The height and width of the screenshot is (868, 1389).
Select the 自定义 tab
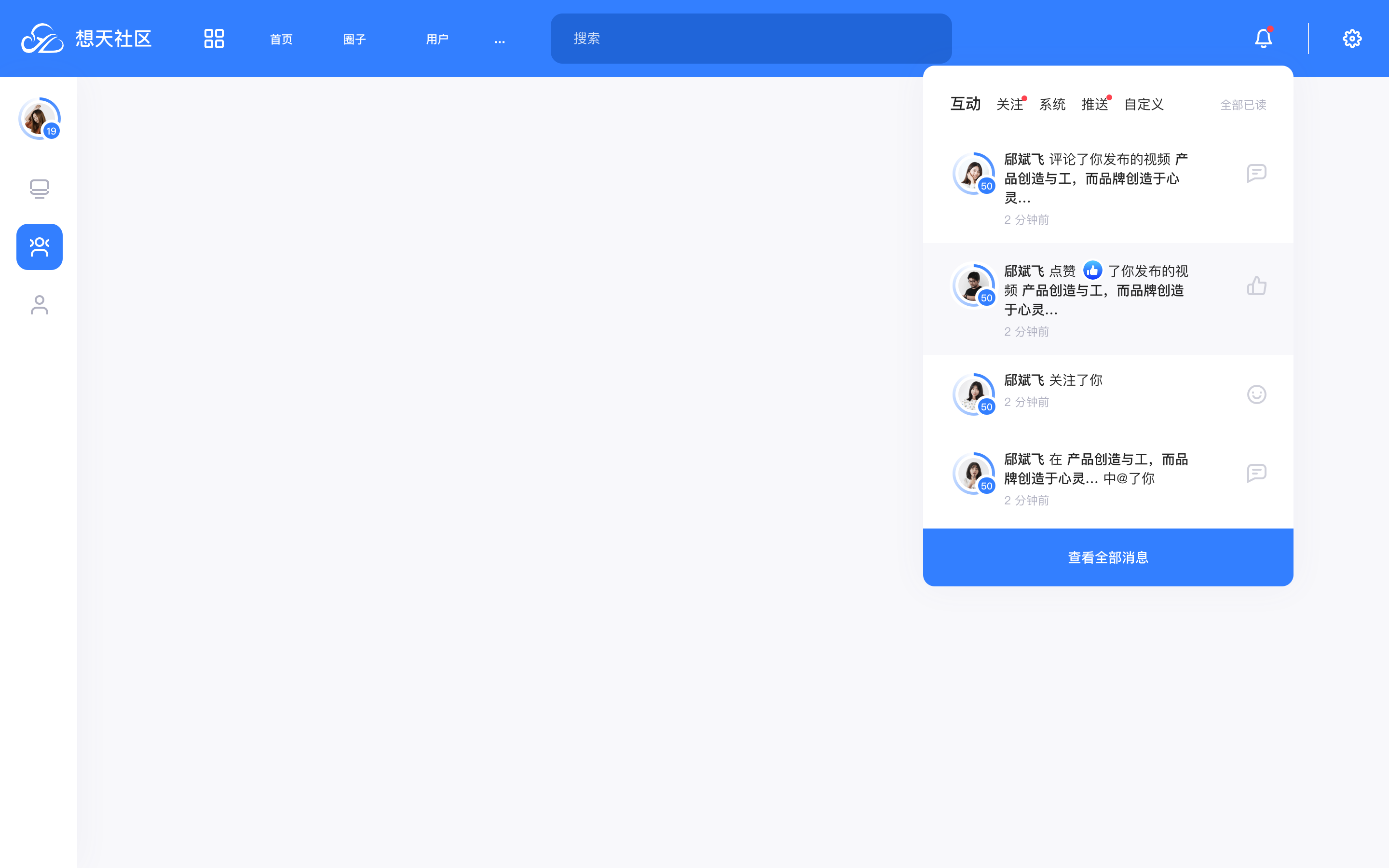(x=1144, y=105)
